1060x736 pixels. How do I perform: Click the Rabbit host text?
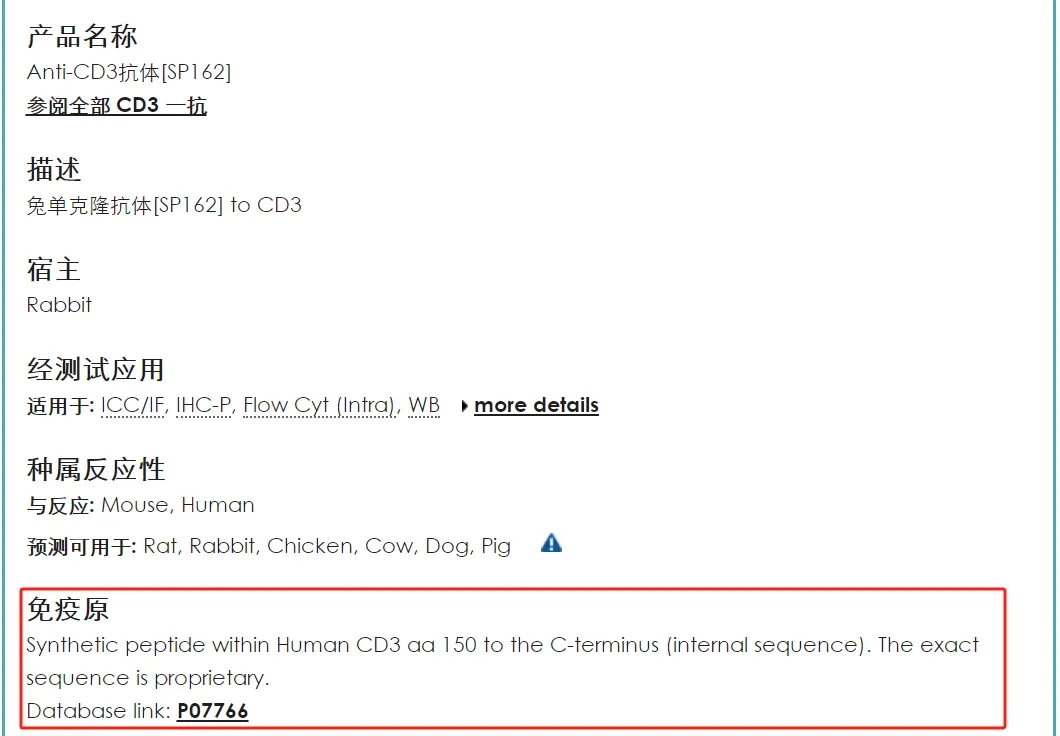(59, 305)
